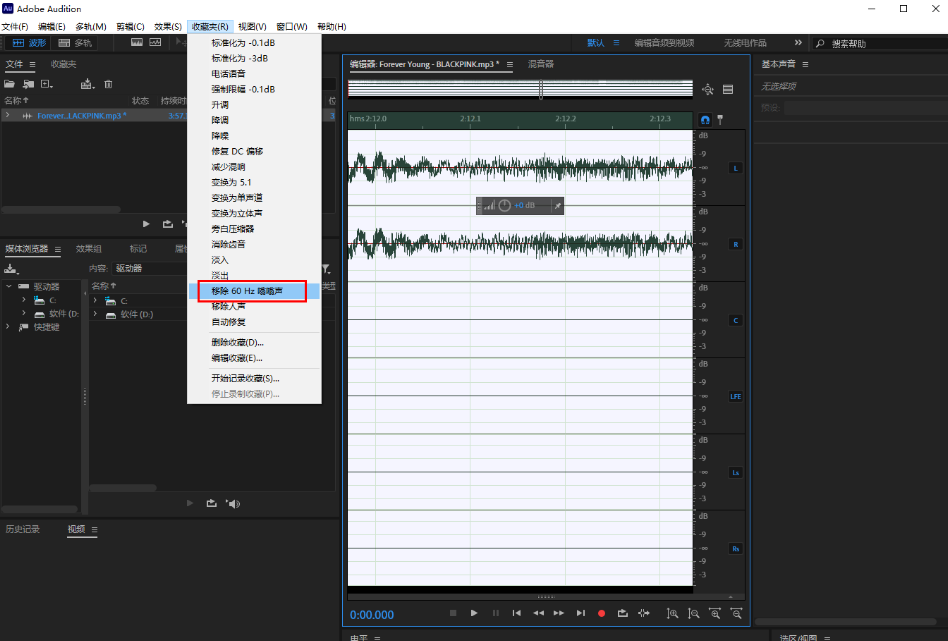Click the zoom in amplitude magnifier icon
This screenshot has width=948, height=641.
pyautogui.click(x=672, y=613)
